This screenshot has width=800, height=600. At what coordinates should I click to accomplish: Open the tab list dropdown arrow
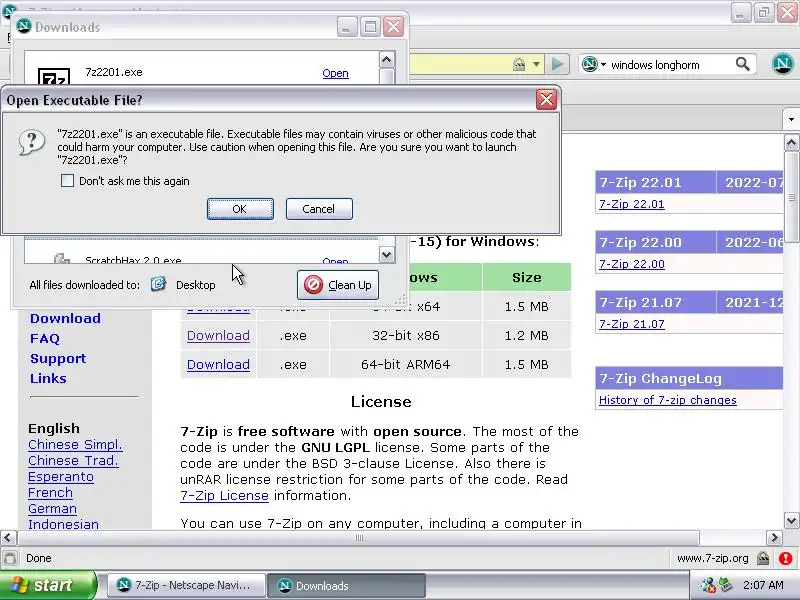791,119
